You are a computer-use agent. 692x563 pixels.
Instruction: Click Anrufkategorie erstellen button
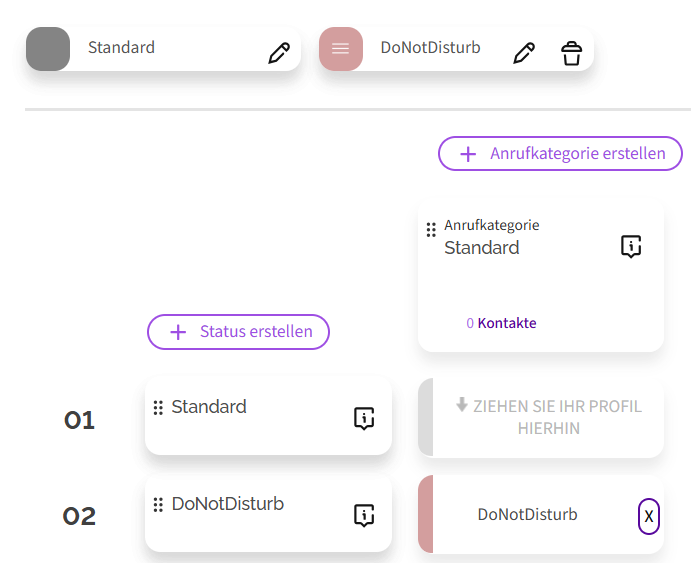560,154
